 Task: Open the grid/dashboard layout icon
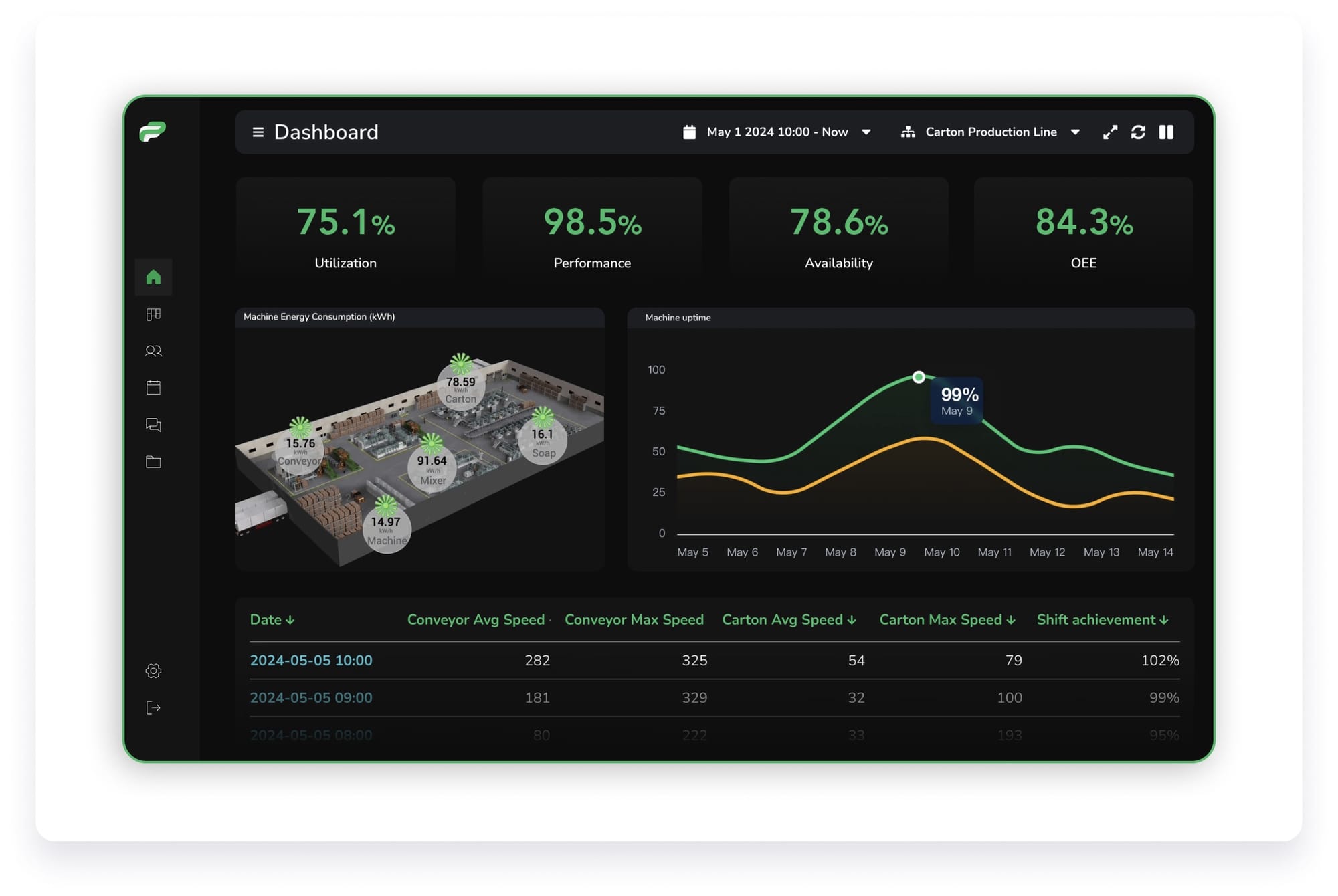tap(153, 314)
